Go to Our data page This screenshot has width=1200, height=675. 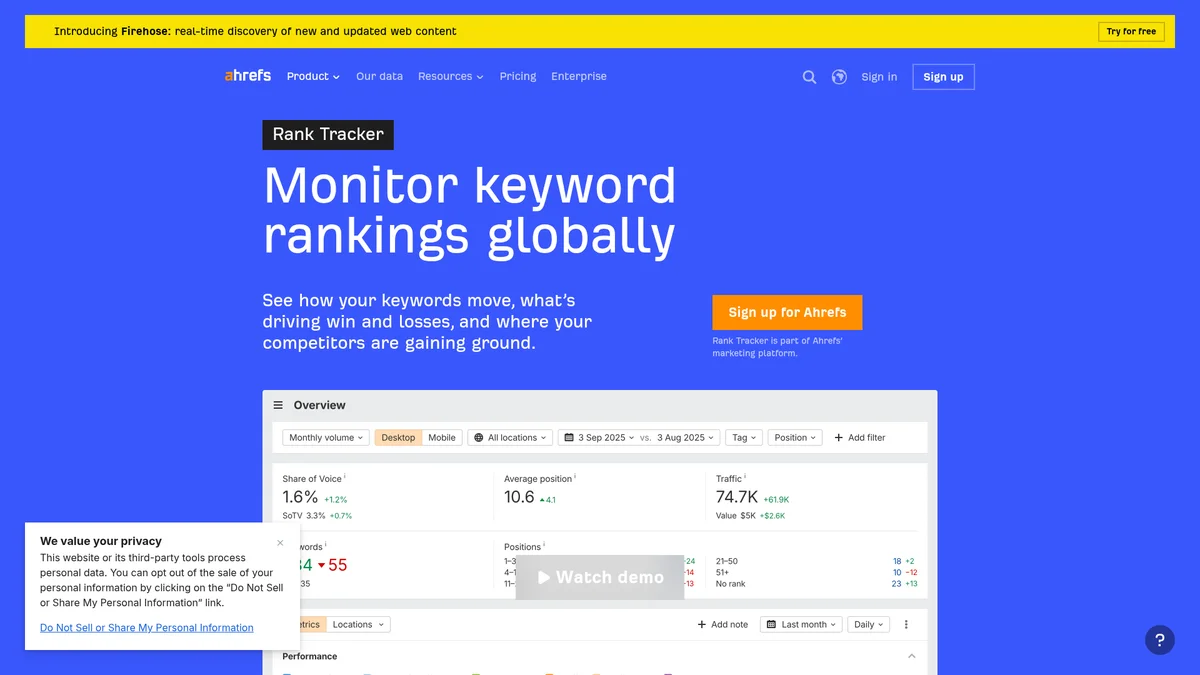[380, 76]
